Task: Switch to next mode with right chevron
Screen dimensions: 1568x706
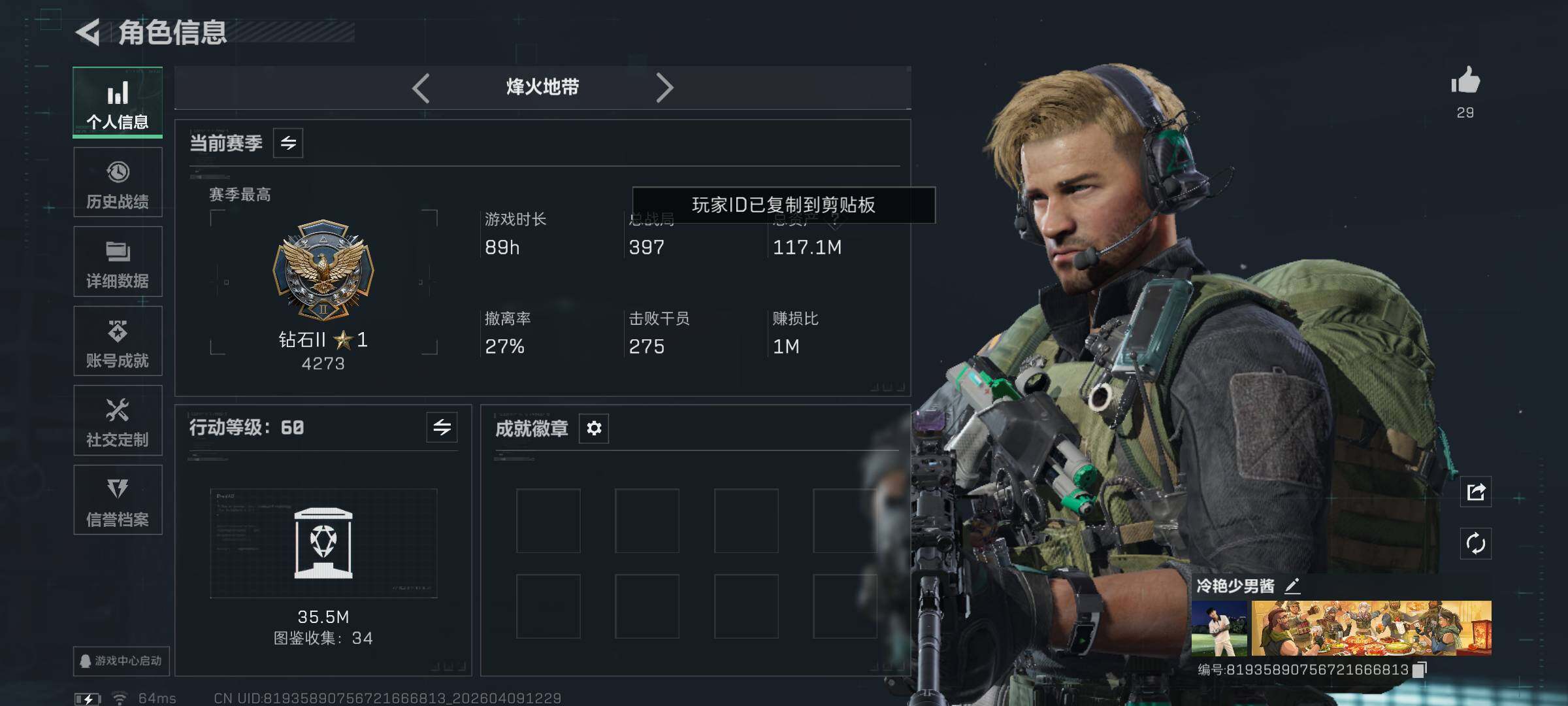Action: (x=664, y=88)
